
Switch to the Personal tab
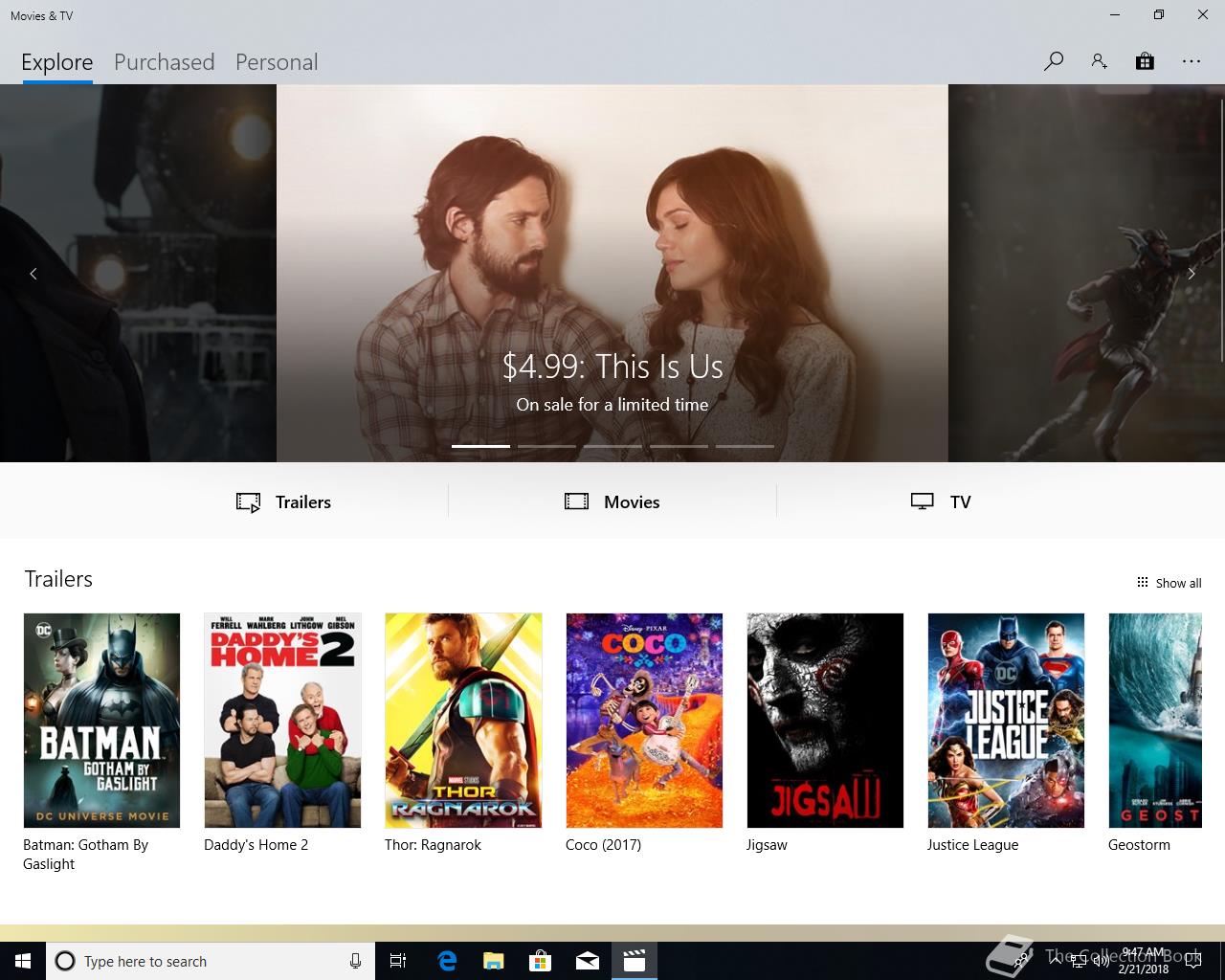pyautogui.click(x=277, y=62)
